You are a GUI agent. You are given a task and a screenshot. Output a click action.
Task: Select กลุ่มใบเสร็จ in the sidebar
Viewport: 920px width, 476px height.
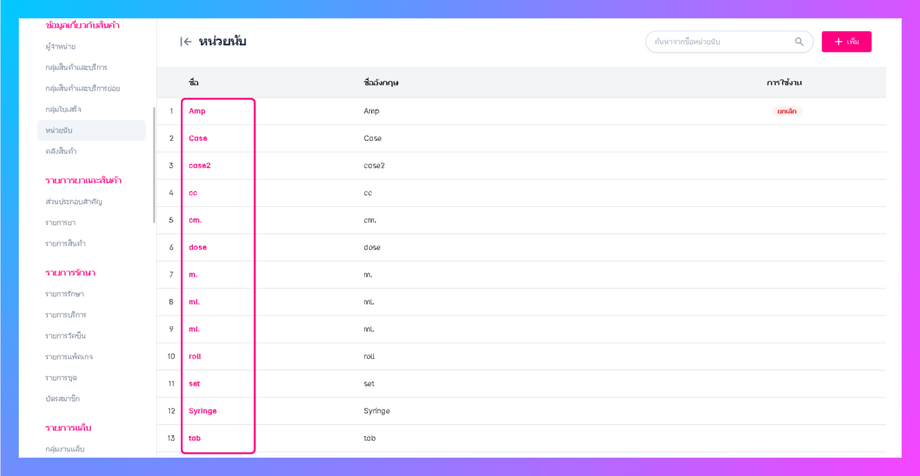(64, 110)
